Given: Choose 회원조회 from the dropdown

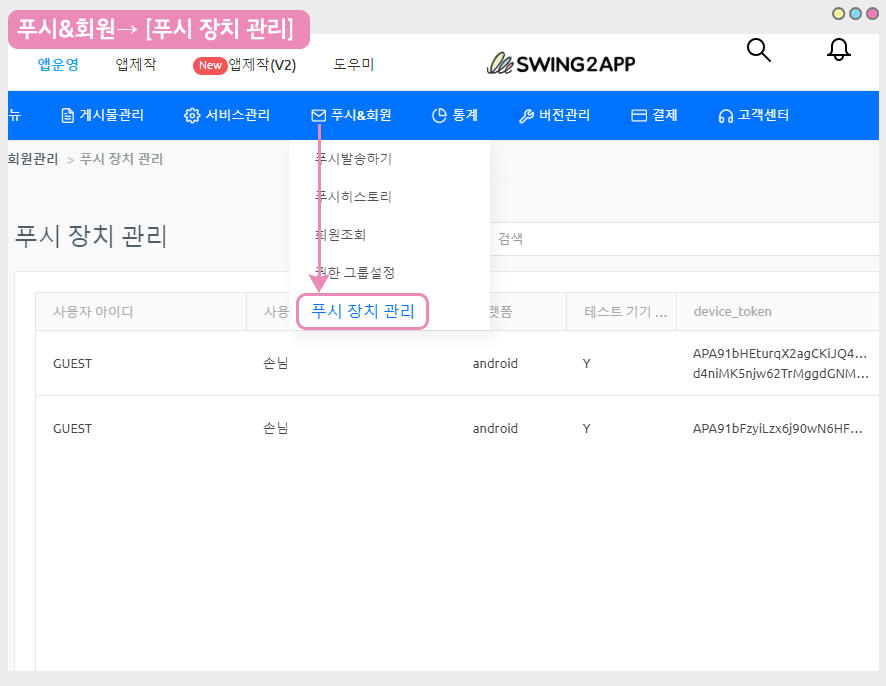Looking at the screenshot, I should [x=340, y=235].
